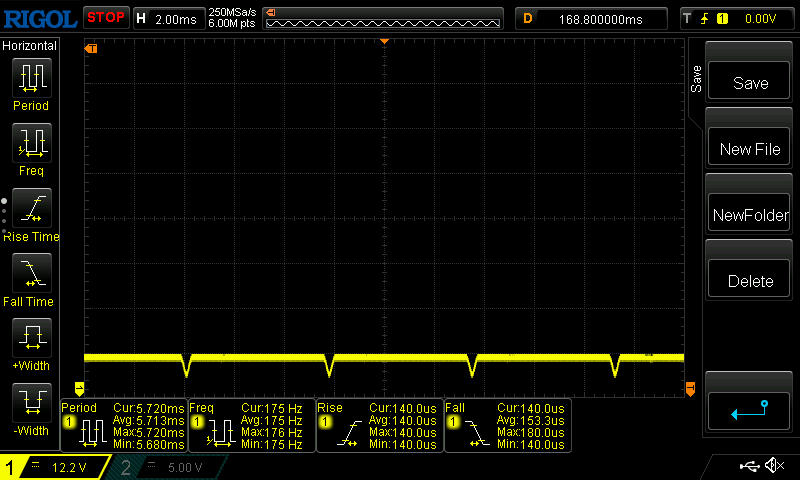
Task: Click the blue back arrow button
Action: (x=749, y=411)
